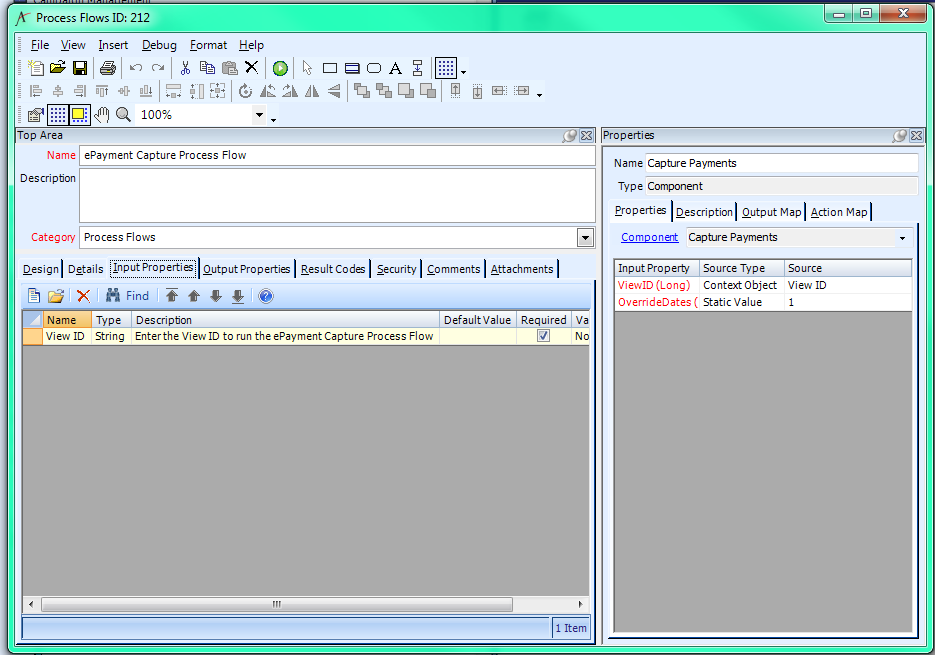935x655 pixels.
Task: Open the zoom level dropdown set to 100%
Action: coord(258,114)
